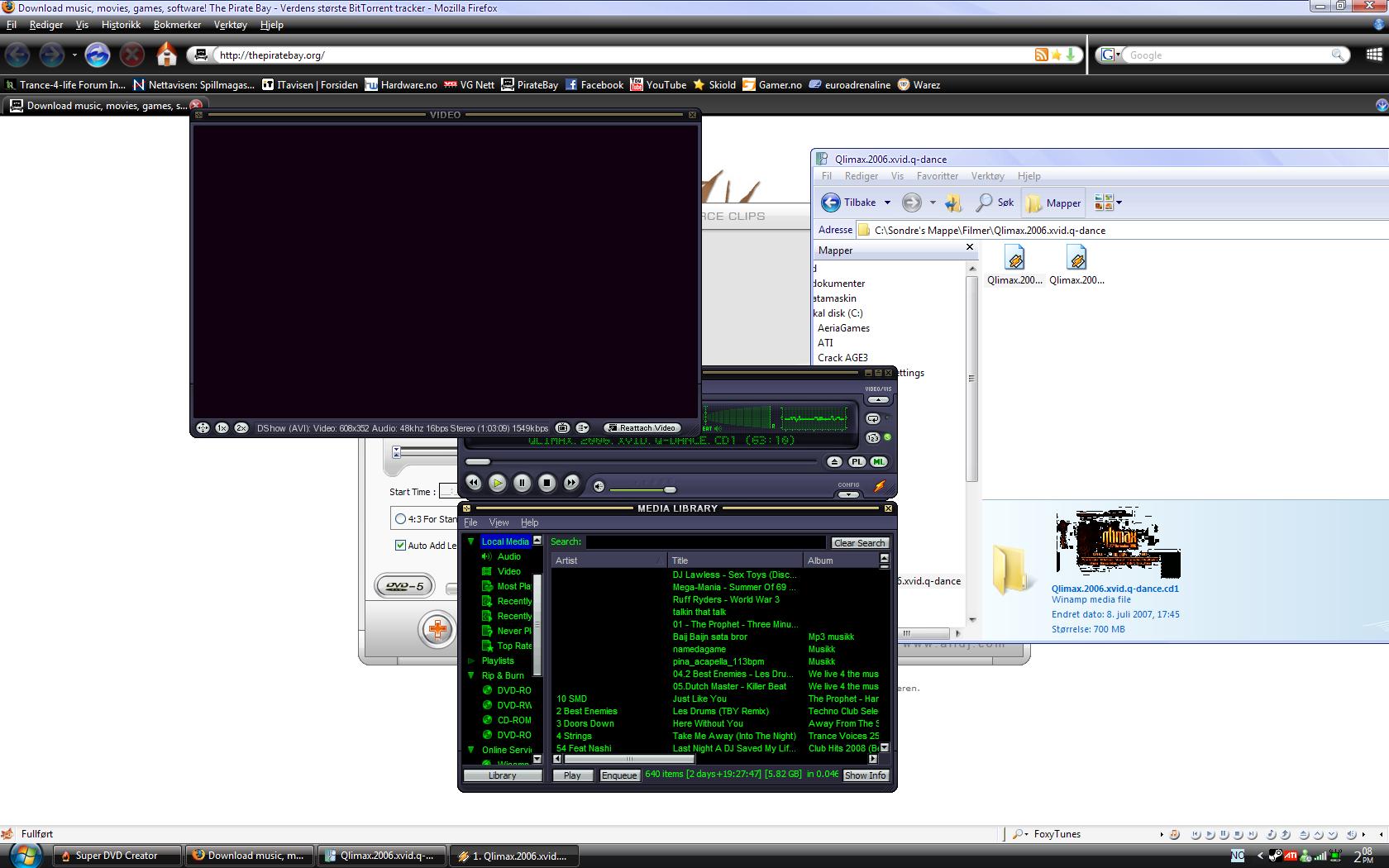Screen dimensions: 1389x868
Task: Select CD-ROM drive in Rip & Burn
Action: pyautogui.click(x=513, y=720)
